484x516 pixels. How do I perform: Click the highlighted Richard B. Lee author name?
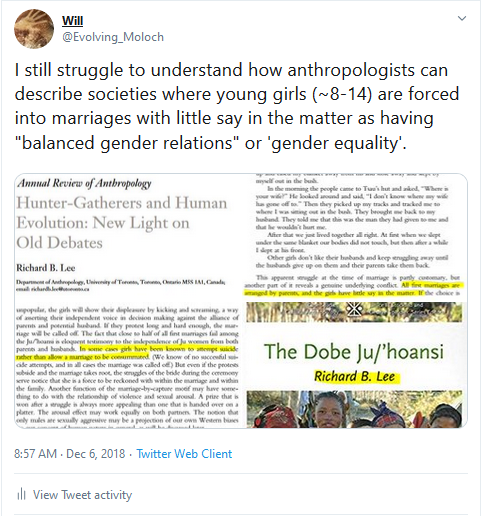[356, 377]
